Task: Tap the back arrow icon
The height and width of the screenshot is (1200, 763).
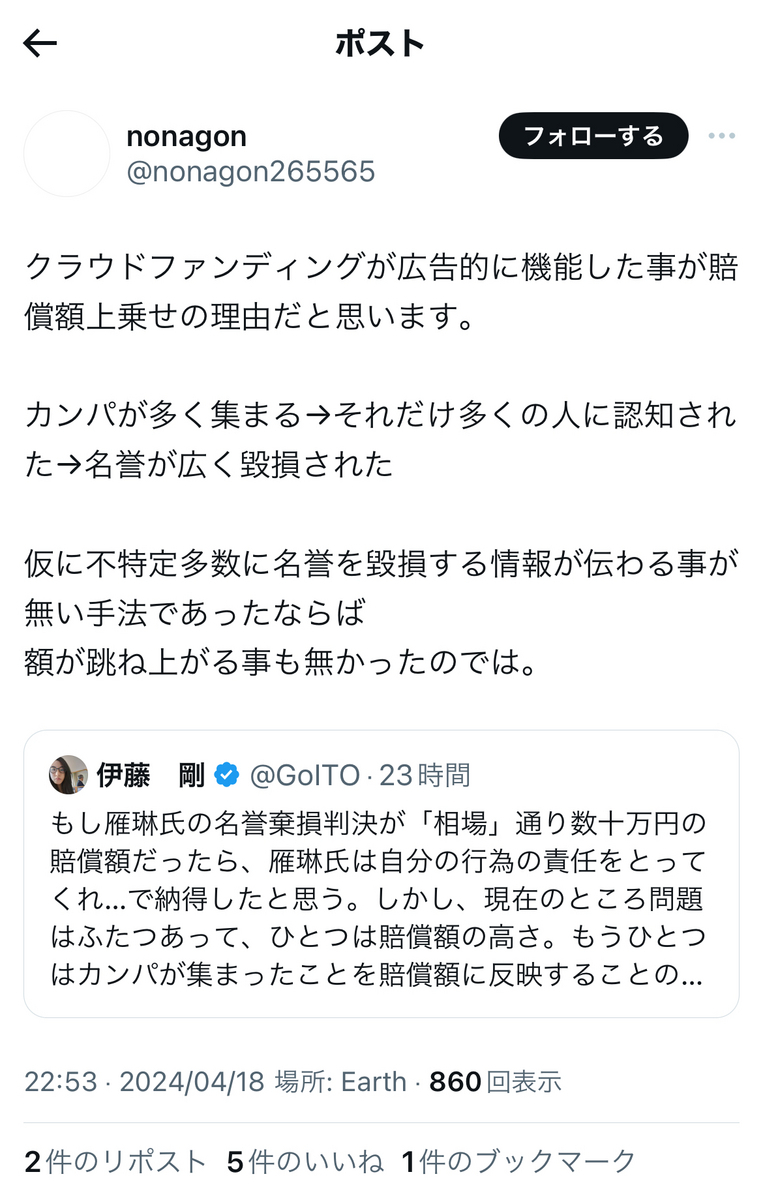Action: tap(40, 43)
